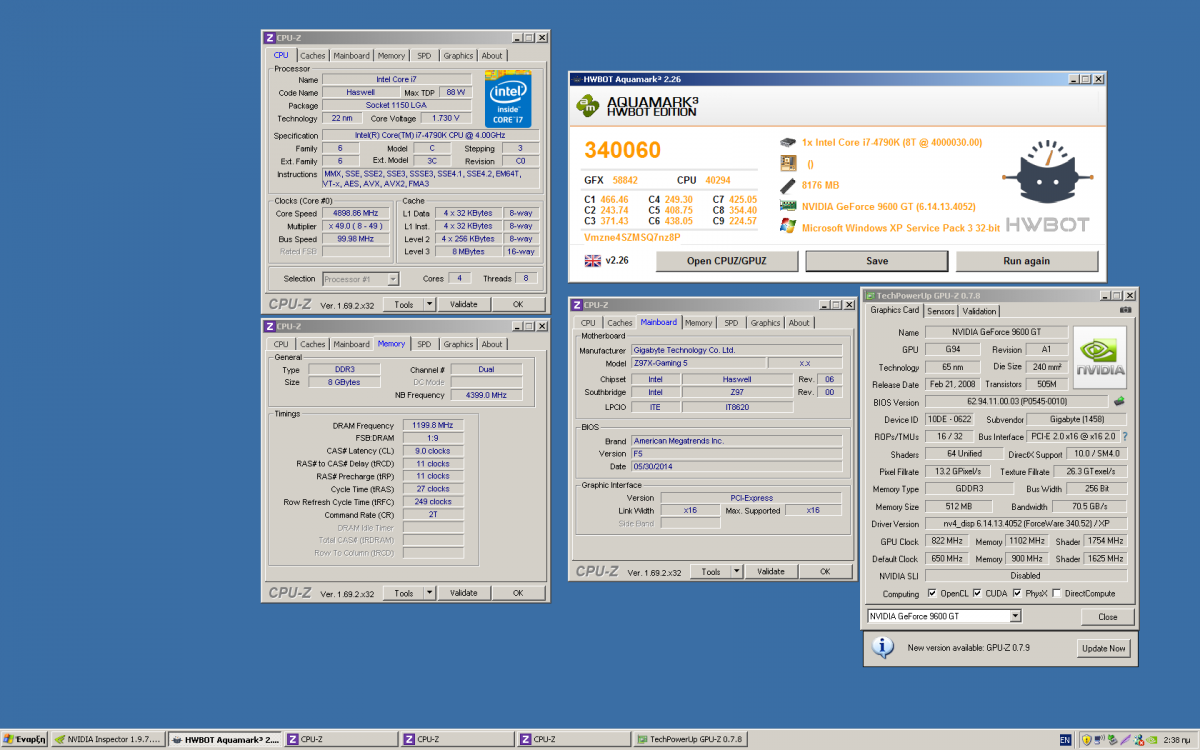
Task: Click the processor chip icon in Aquamark
Action: click(788, 143)
